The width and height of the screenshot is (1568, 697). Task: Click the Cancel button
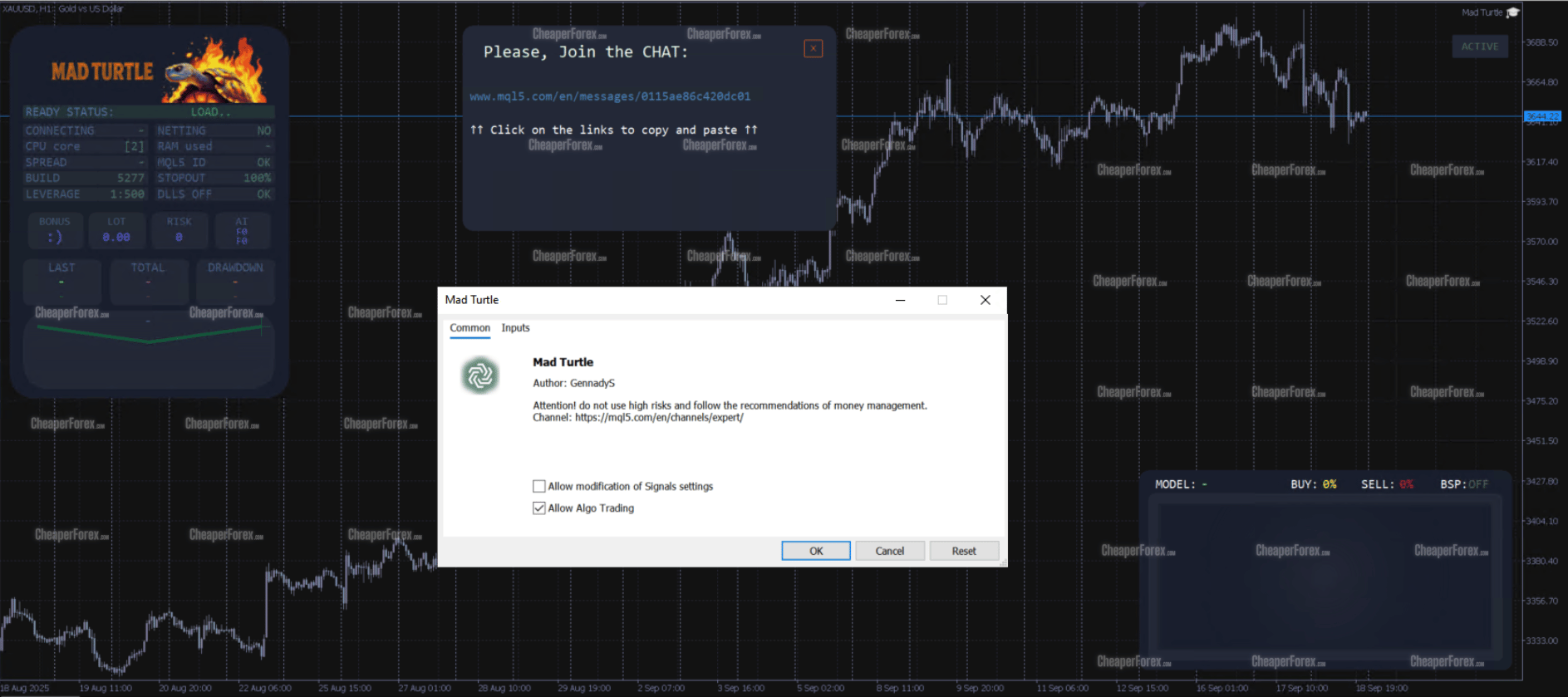(x=889, y=551)
